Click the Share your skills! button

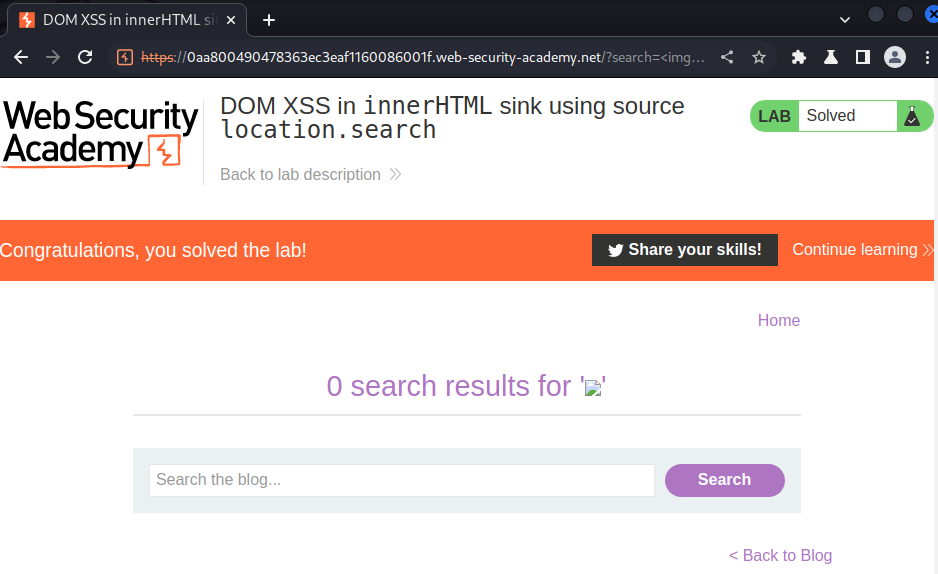[x=685, y=250]
